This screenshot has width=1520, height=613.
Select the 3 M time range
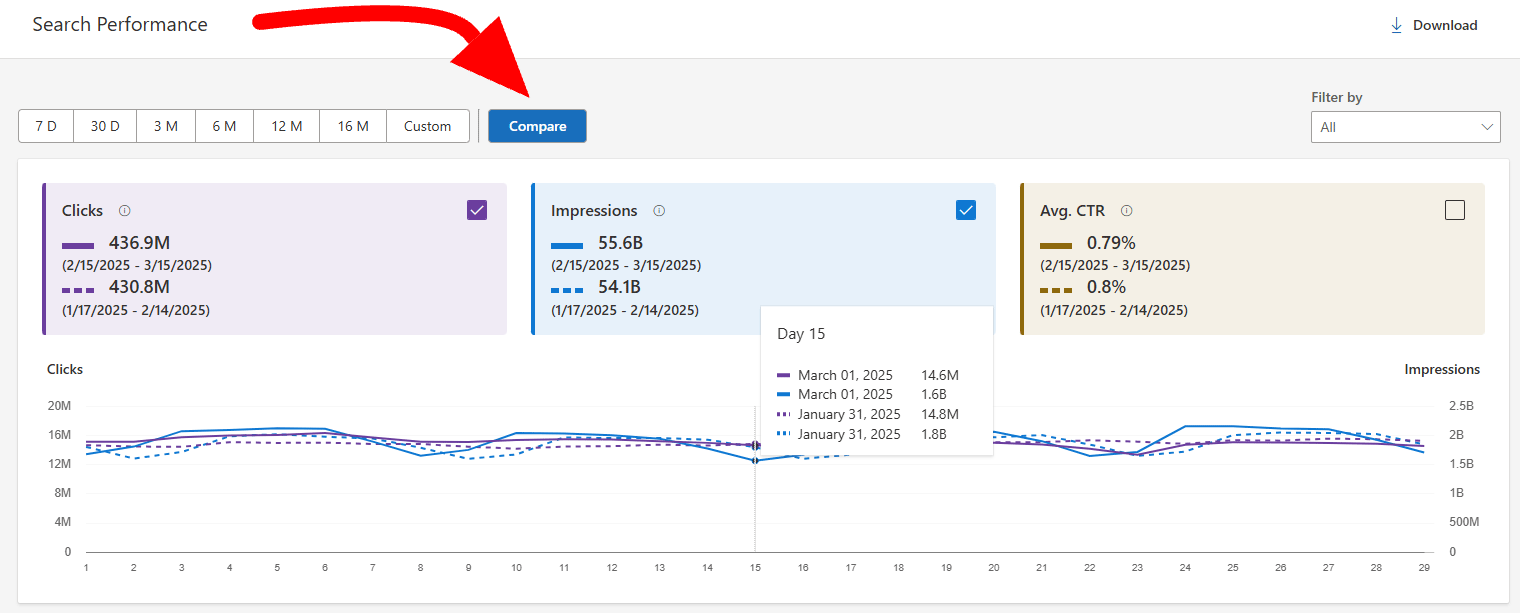coord(166,125)
